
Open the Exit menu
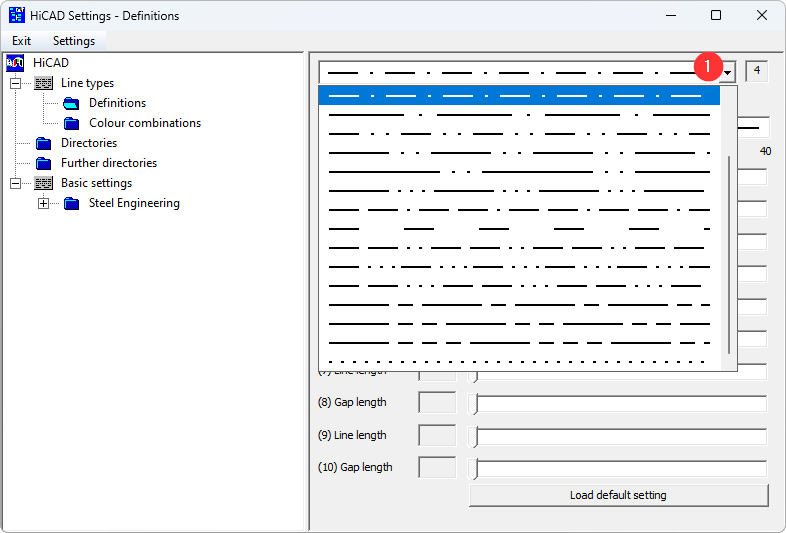[x=21, y=41]
